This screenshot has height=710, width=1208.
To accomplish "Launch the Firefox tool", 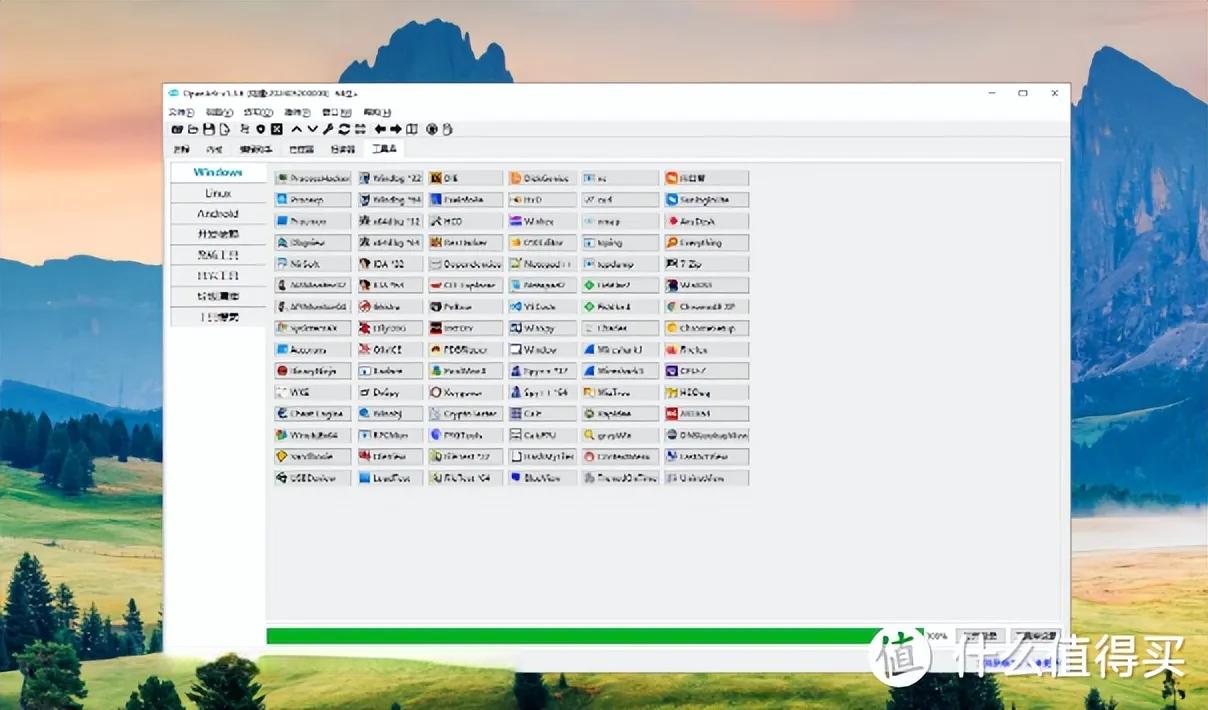I will [x=706, y=350].
